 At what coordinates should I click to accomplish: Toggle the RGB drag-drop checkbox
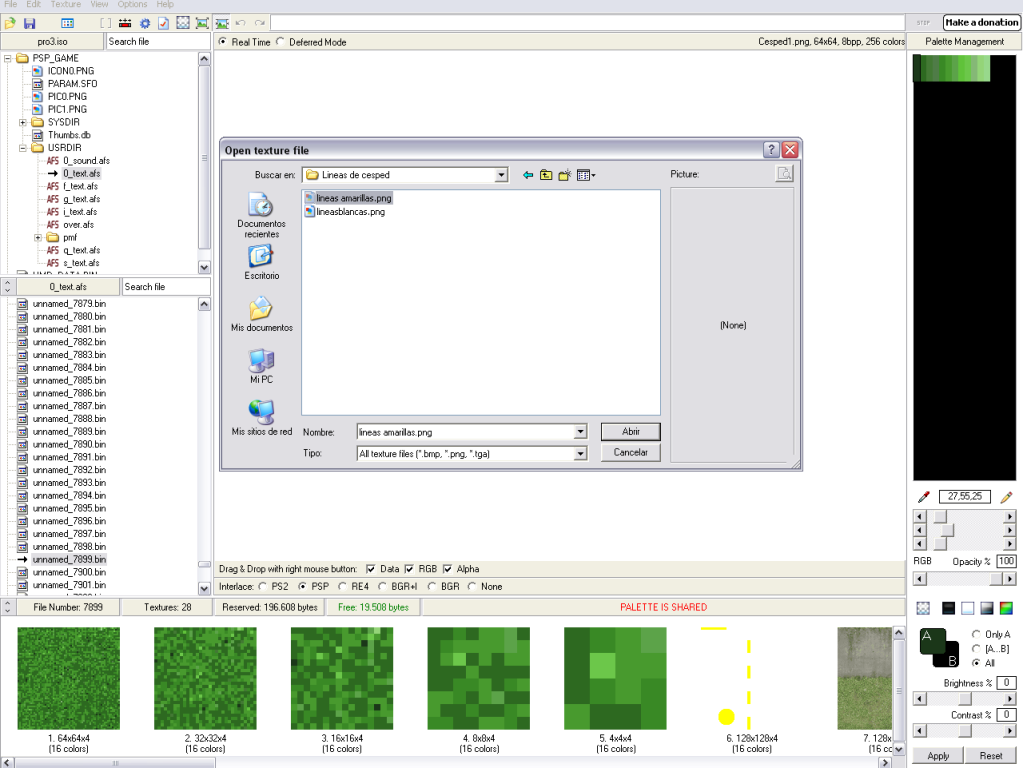409,569
